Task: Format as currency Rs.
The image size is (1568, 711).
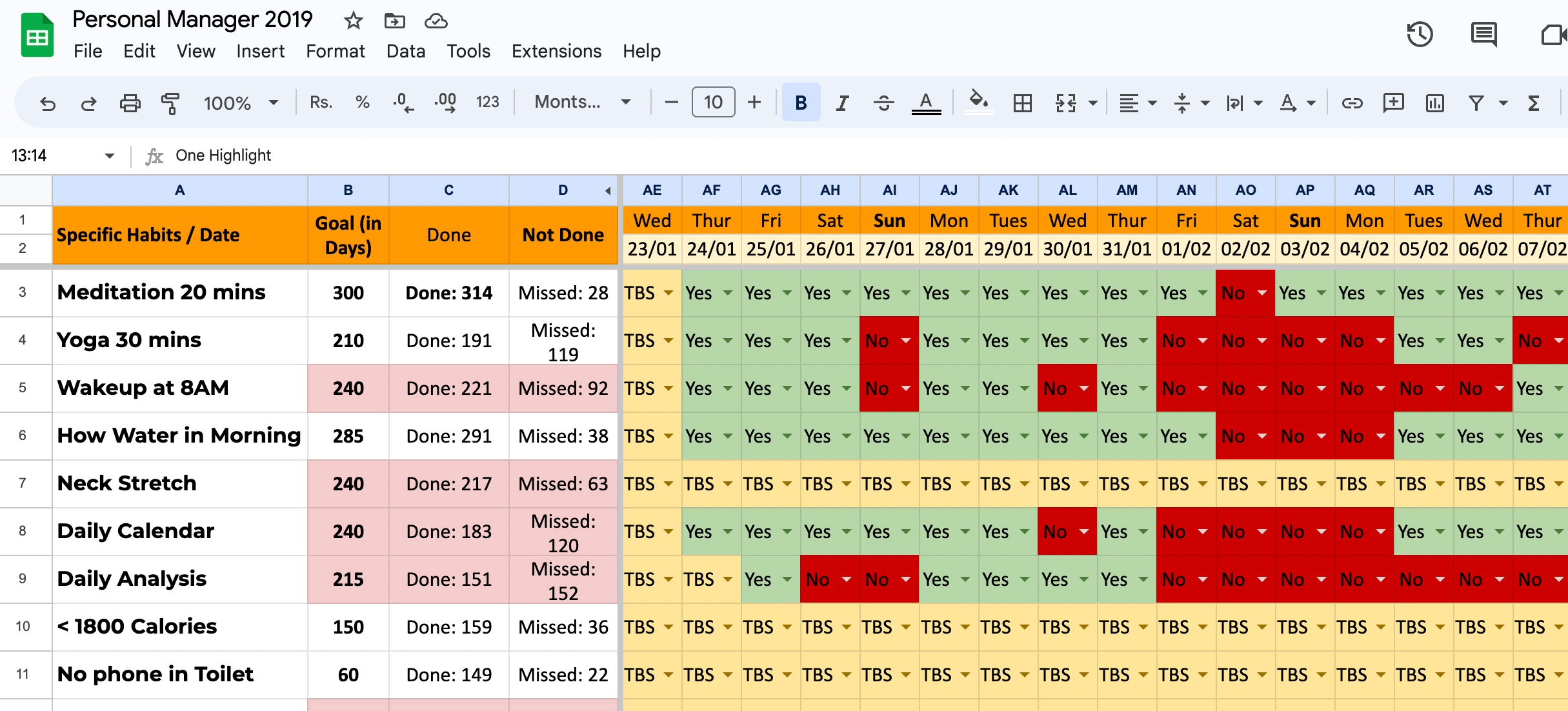Action: click(321, 102)
